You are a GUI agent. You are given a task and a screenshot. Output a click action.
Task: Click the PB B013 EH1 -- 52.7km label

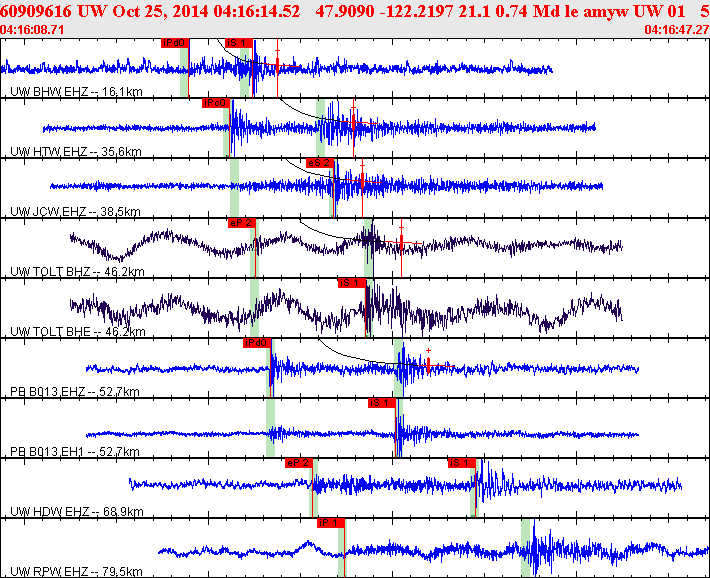(75, 452)
